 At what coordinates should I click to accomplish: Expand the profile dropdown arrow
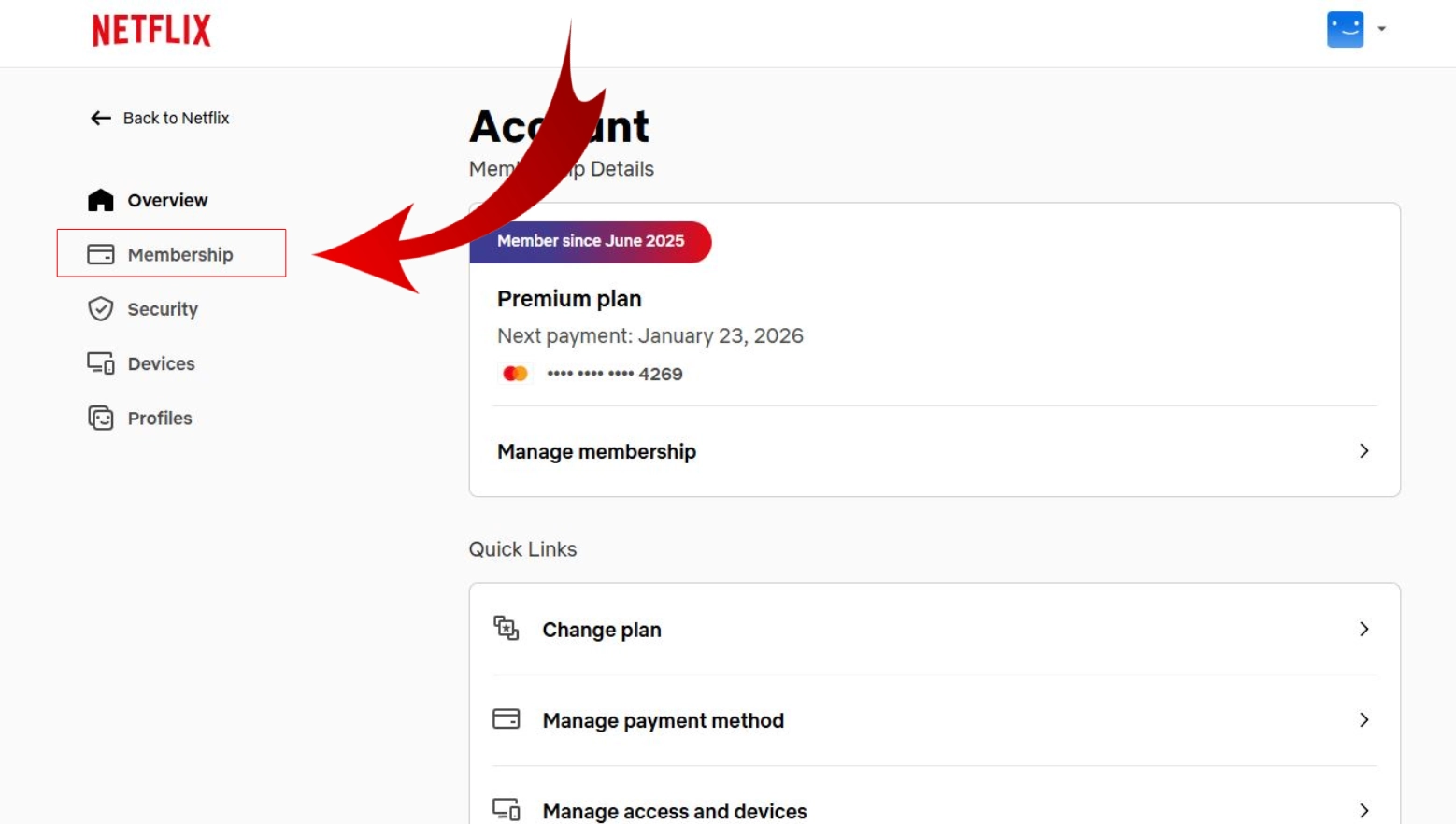tap(1381, 29)
